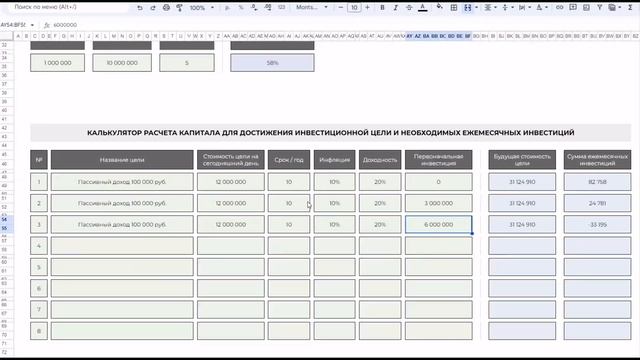640x360 pixels.
Task: Select monthly investment value 82 758
Action: click(x=598, y=182)
